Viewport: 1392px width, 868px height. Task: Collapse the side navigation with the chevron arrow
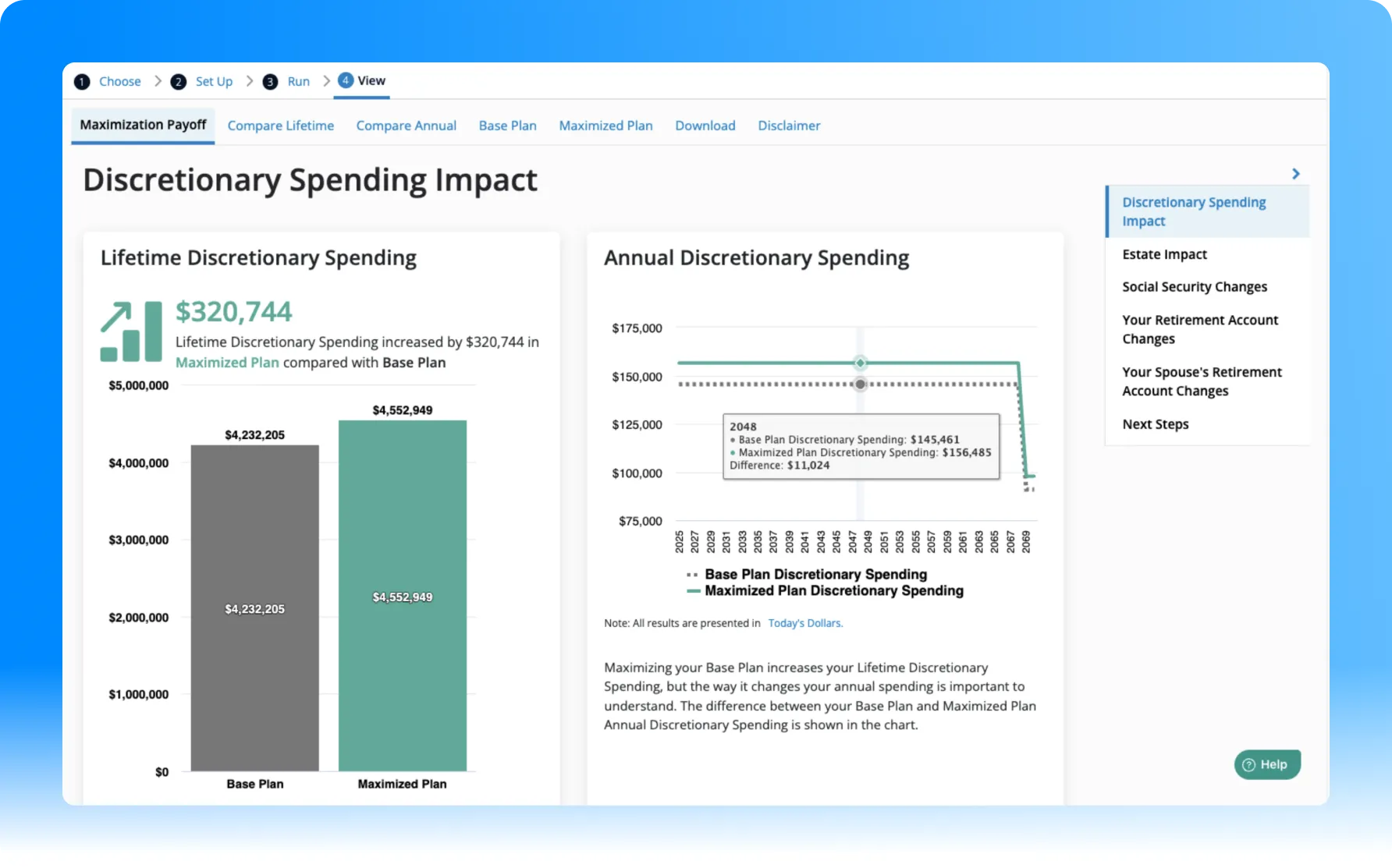(x=1296, y=174)
